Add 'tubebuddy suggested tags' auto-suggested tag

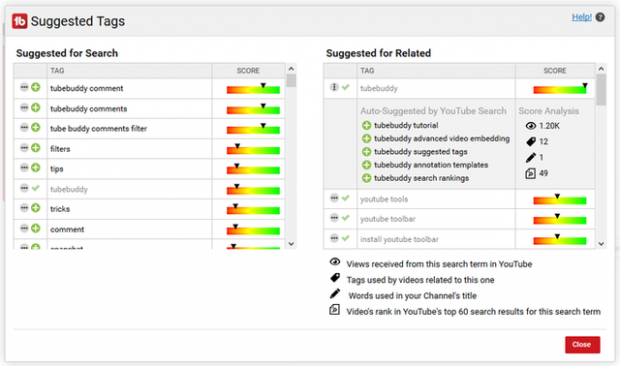[367, 152]
